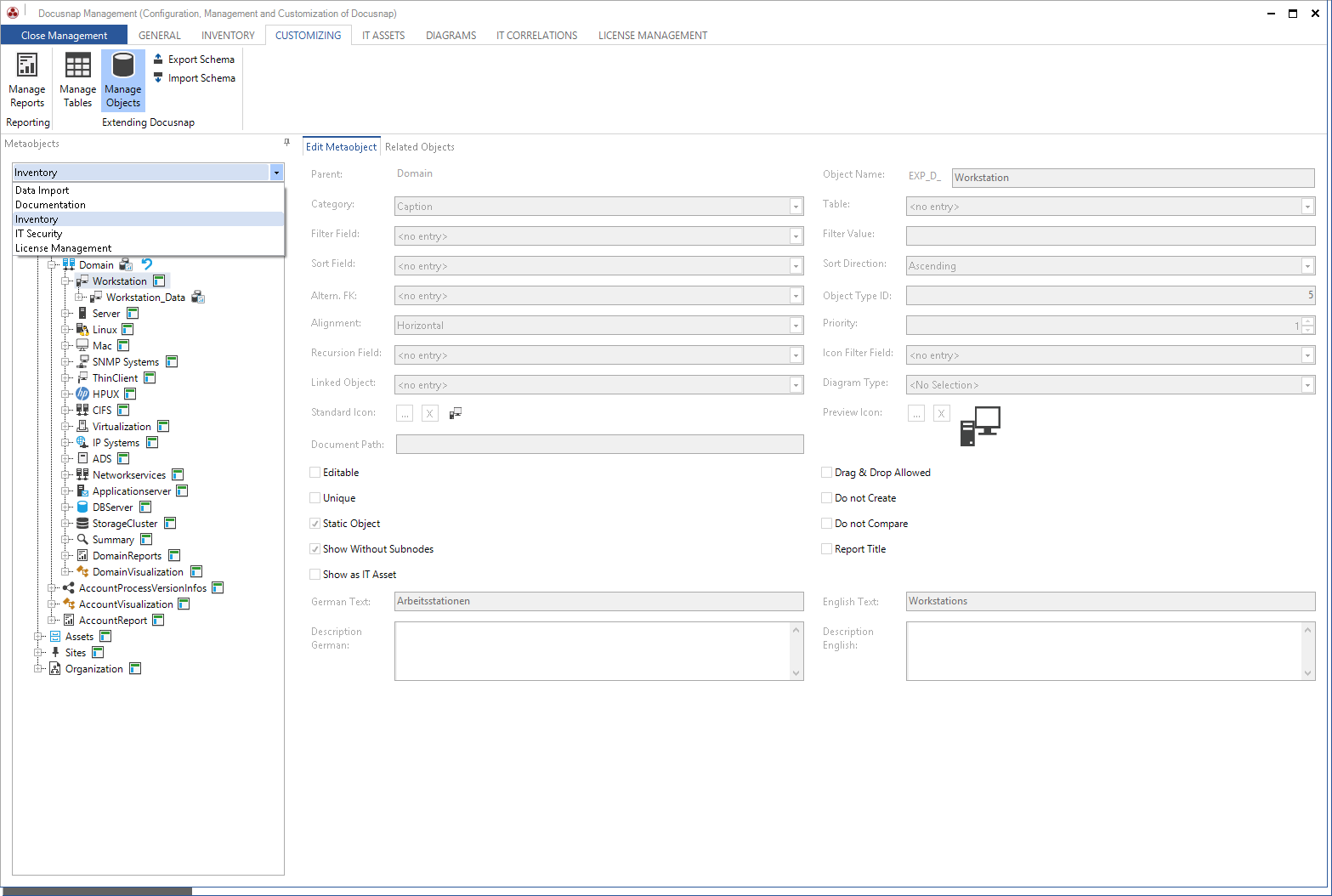Enable Show as IT Asset checkbox
This screenshot has width=1332, height=896.
pos(315,574)
